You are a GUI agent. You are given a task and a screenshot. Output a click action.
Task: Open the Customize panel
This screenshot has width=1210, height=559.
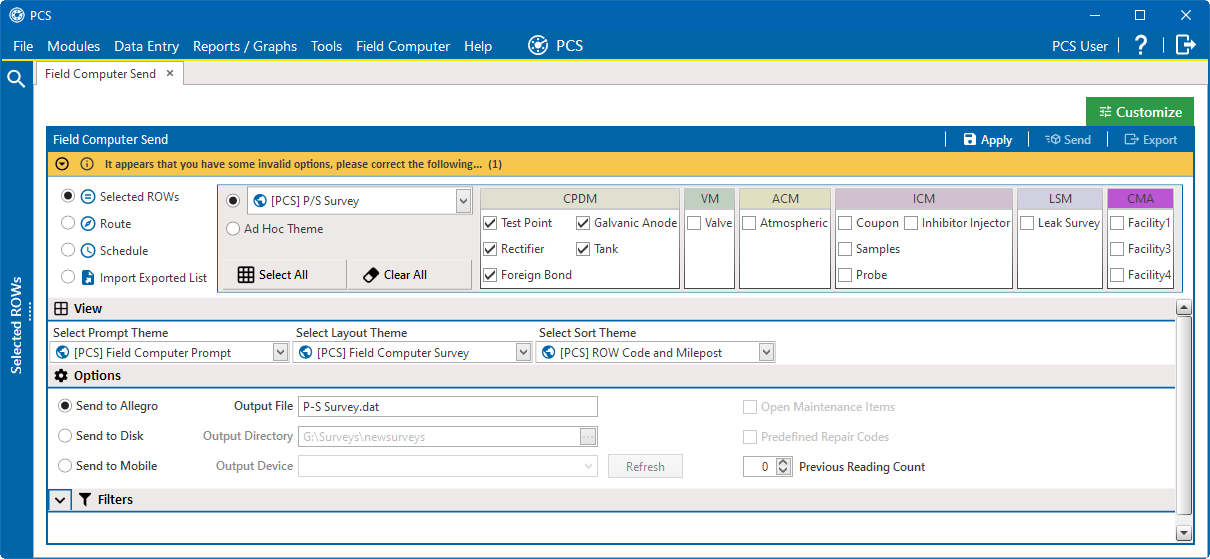1140,112
